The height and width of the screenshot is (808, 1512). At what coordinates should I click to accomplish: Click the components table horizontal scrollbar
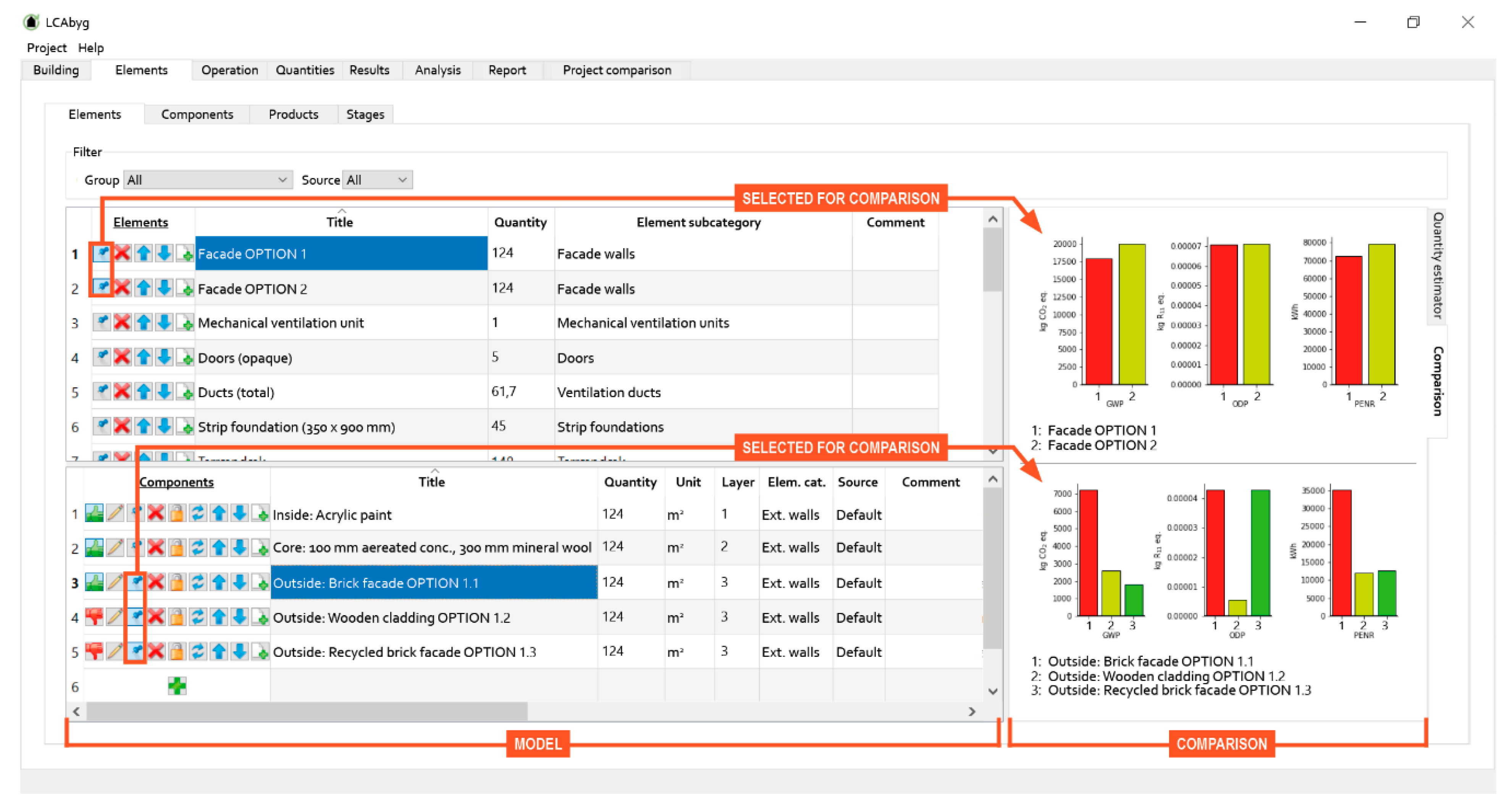(x=306, y=711)
